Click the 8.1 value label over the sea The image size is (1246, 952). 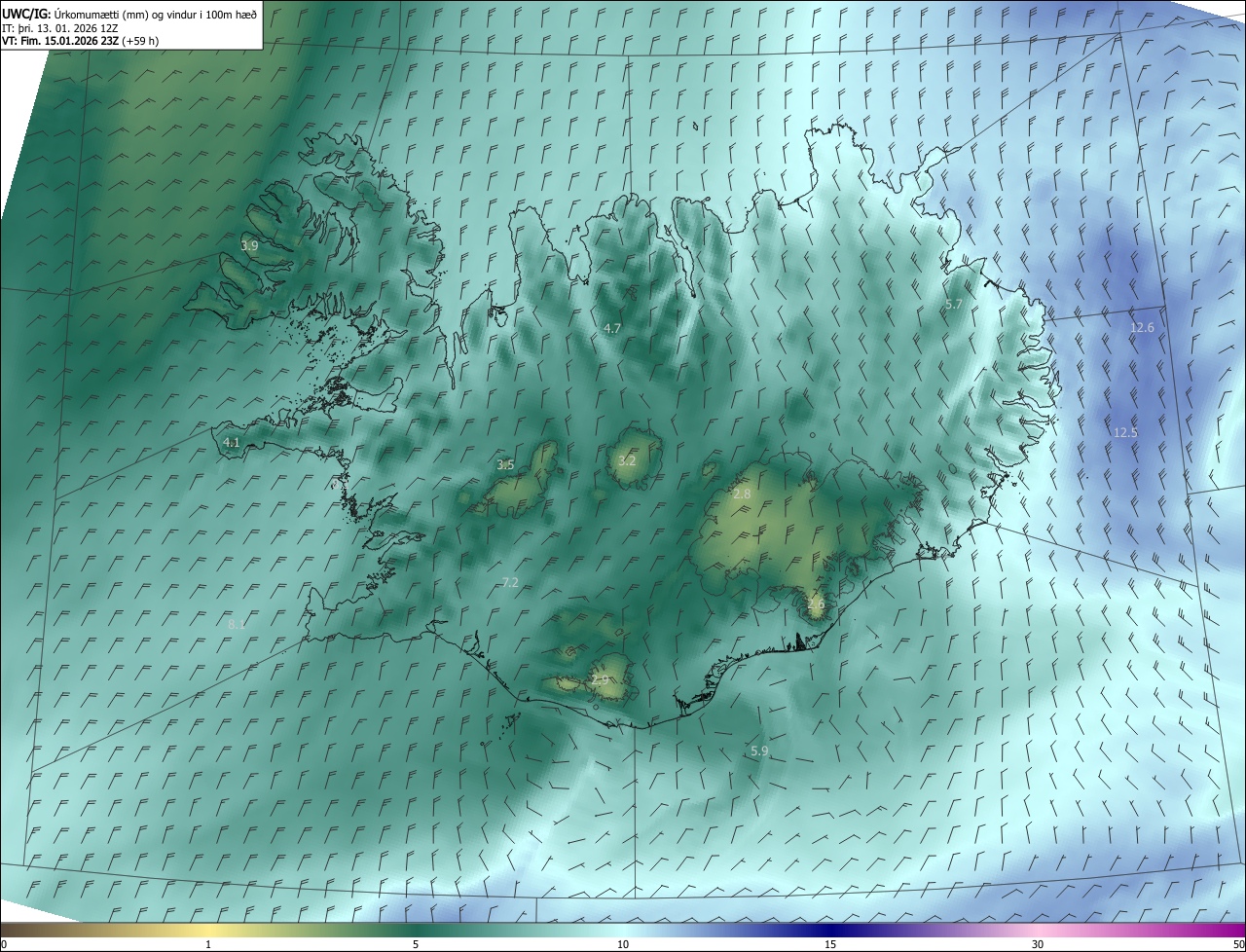pos(237,625)
